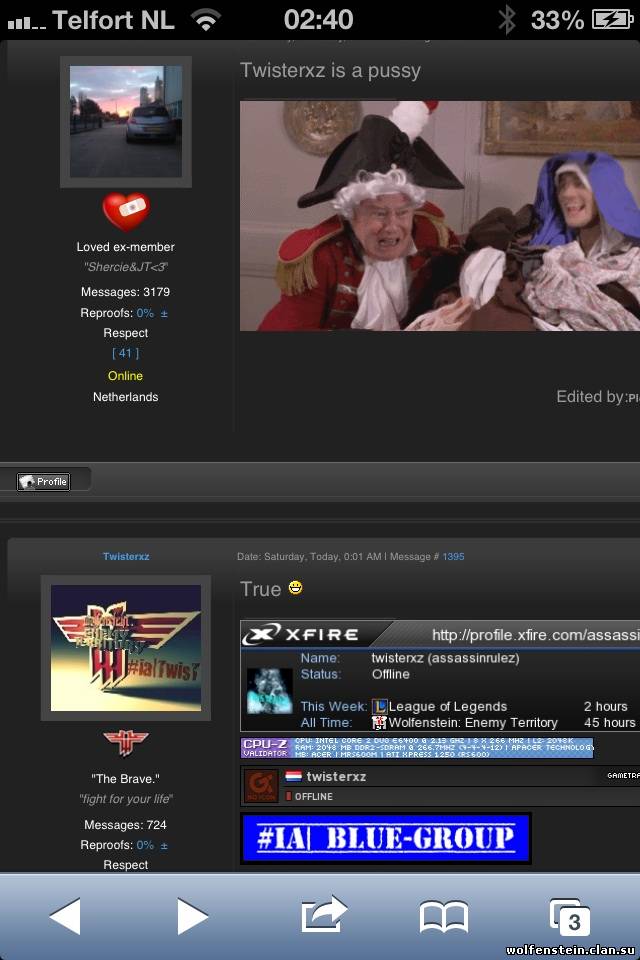Click the CPU-Z Validator banner
This screenshot has height=960, width=640.
pos(417,748)
